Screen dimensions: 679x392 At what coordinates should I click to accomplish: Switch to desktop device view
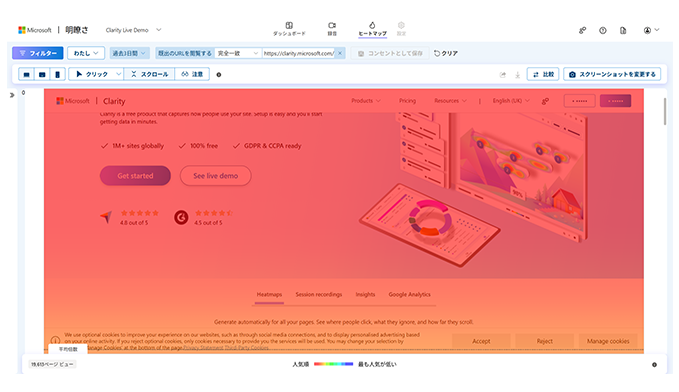coord(26,75)
